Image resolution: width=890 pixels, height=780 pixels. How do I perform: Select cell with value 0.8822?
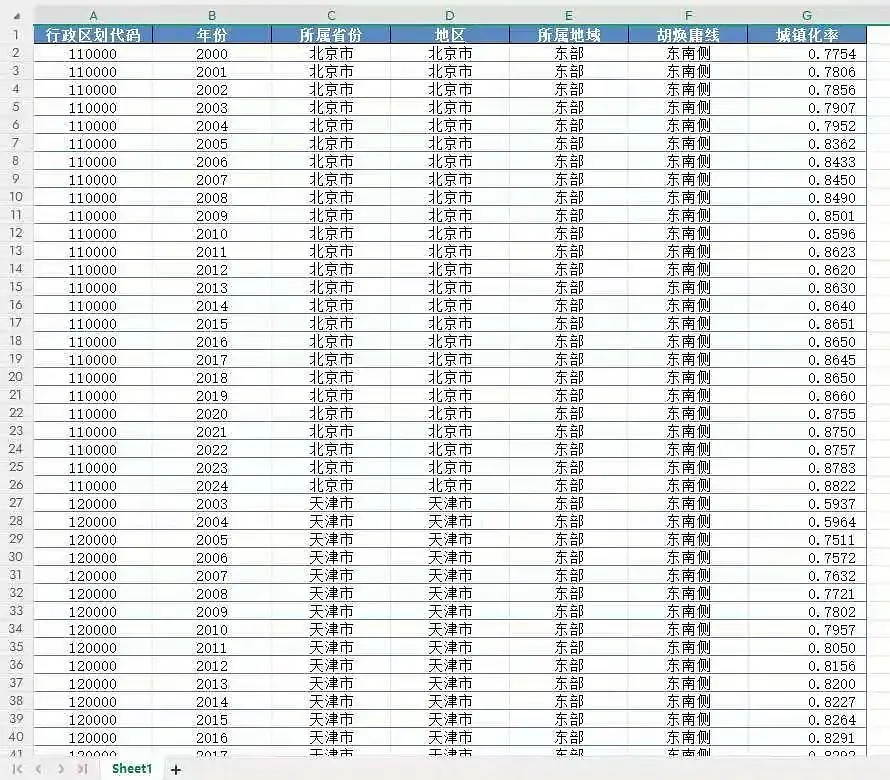click(807, 486)
